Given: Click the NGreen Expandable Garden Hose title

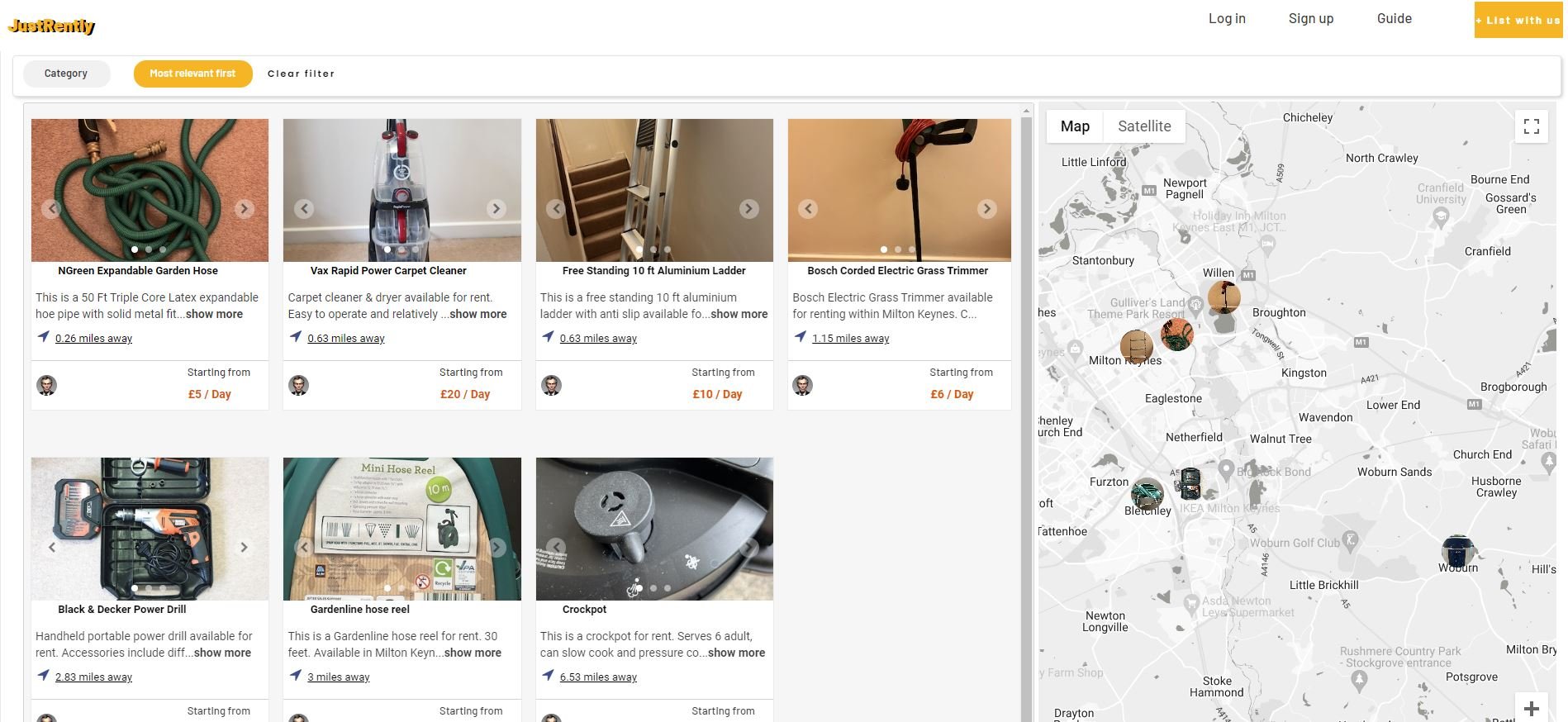Looking at the screenshot, I should pyautogui.click(x=138, y=270).
